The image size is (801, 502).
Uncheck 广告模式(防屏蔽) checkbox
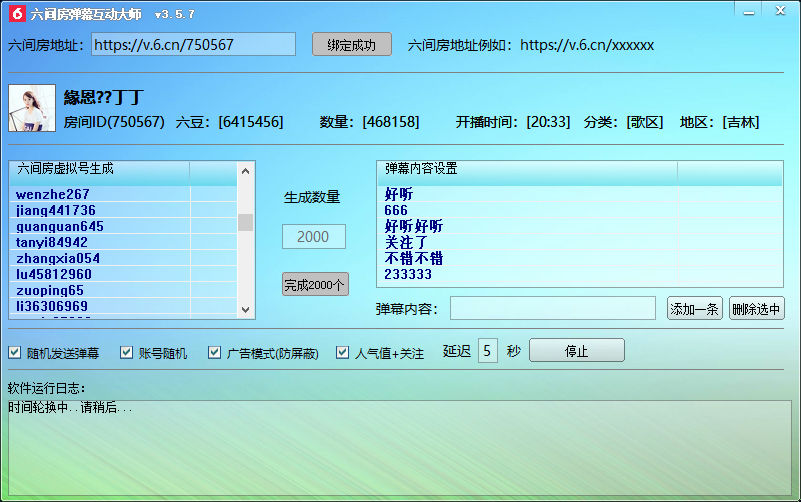[215, 352]
